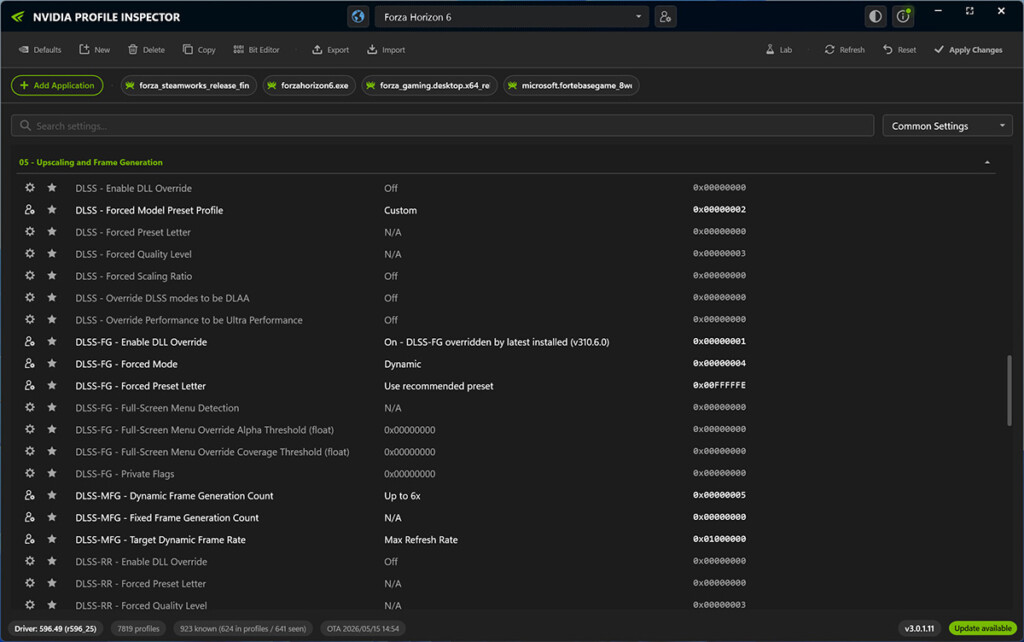
Task: Toggle the star for DLSS - Forced Model Preset Profile
Action: [x=52, y=210]
